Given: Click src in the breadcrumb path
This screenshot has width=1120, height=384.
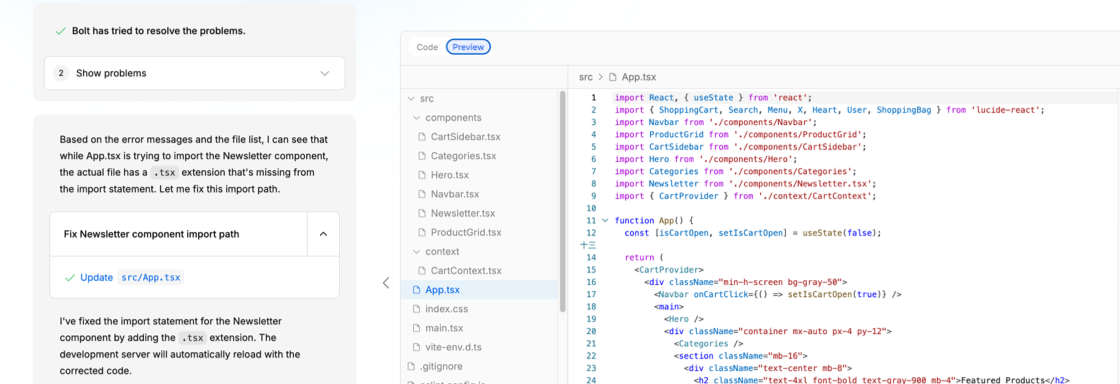Looking at the screenshot, I should [586, 77].
